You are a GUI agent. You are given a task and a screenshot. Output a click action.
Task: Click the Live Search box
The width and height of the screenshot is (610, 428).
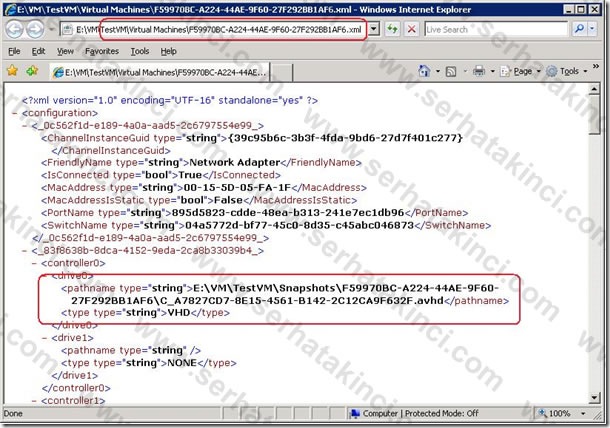point(496,30)
